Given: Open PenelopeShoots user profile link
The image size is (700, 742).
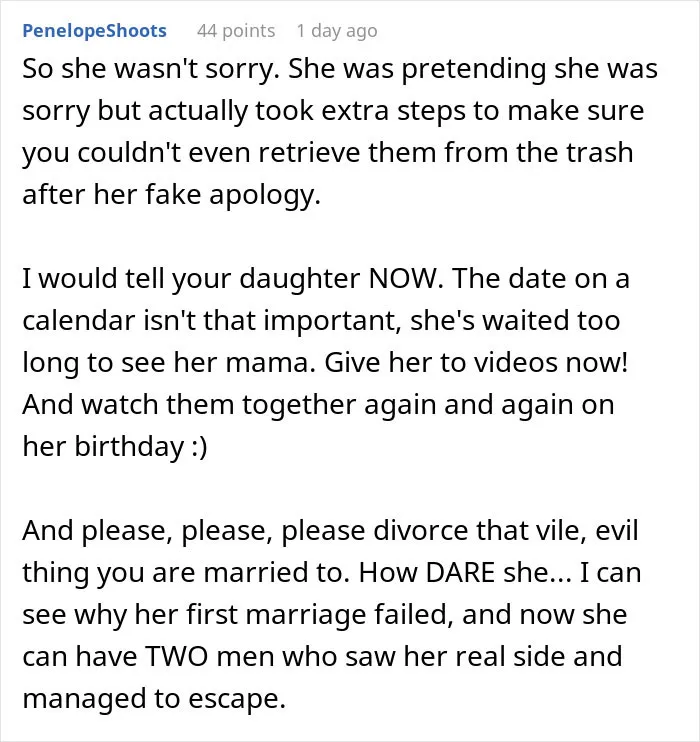Looking at the screenshot, I should pyautogui.click(x=94, y=31).
